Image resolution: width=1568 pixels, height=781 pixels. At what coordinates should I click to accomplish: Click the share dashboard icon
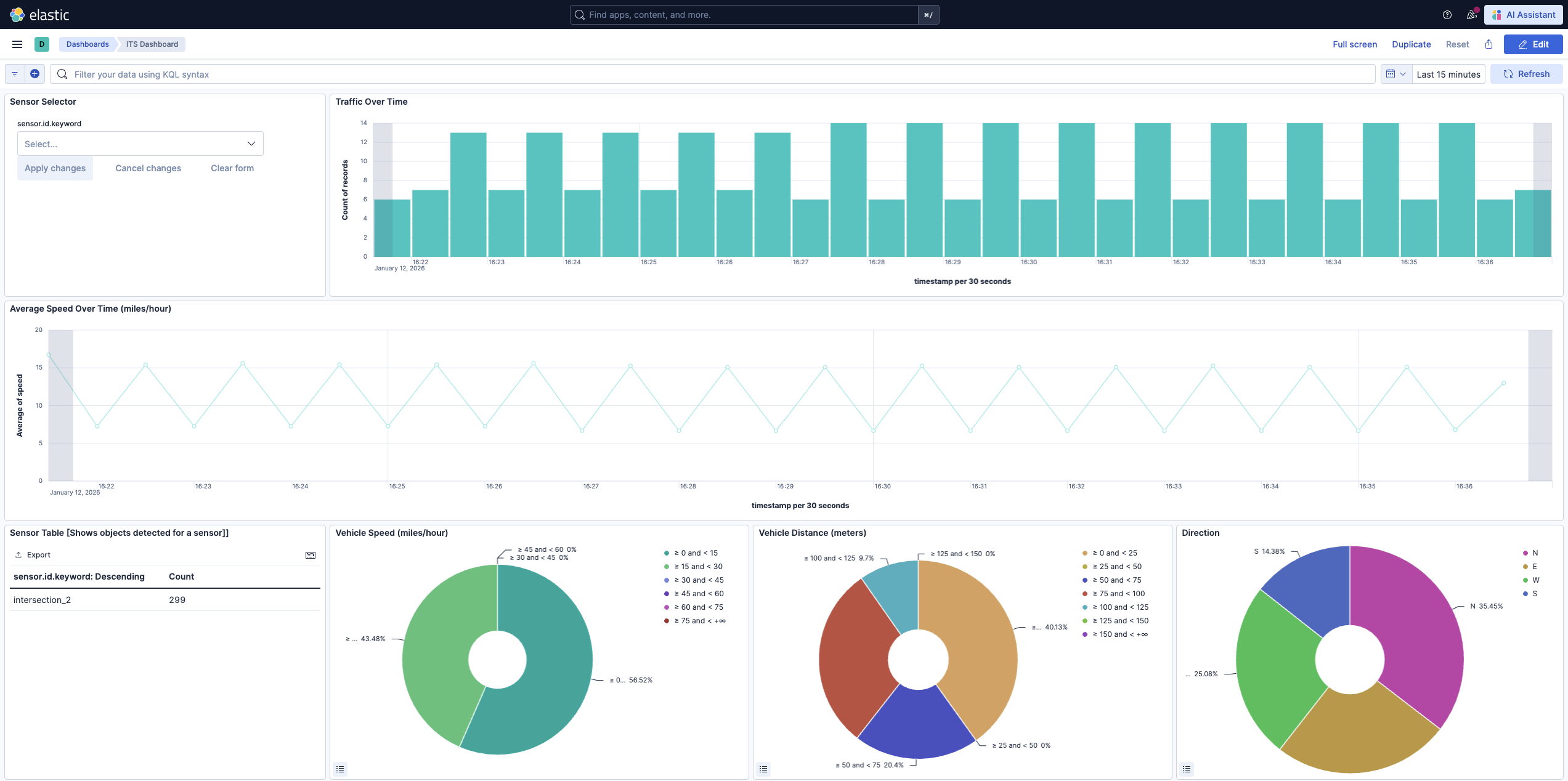tap(1489, 44)
